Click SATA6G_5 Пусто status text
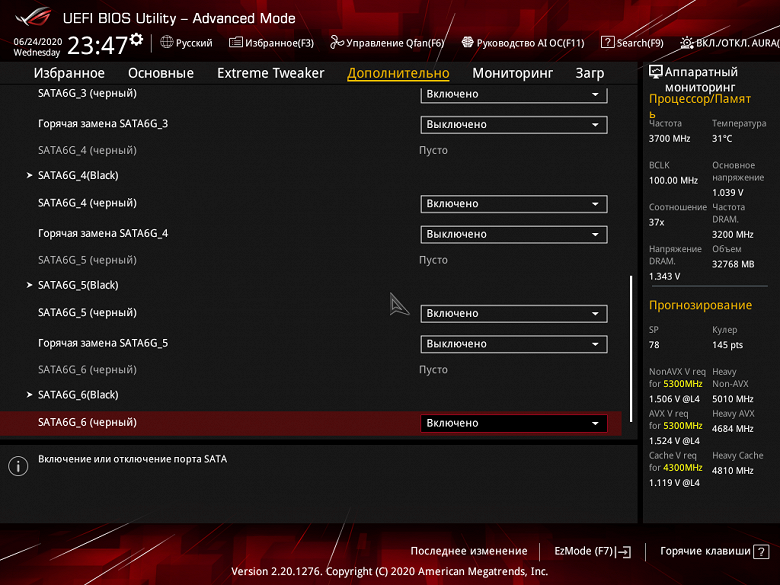The height and width of the screenshot is (585, 780). pos(433,260)
